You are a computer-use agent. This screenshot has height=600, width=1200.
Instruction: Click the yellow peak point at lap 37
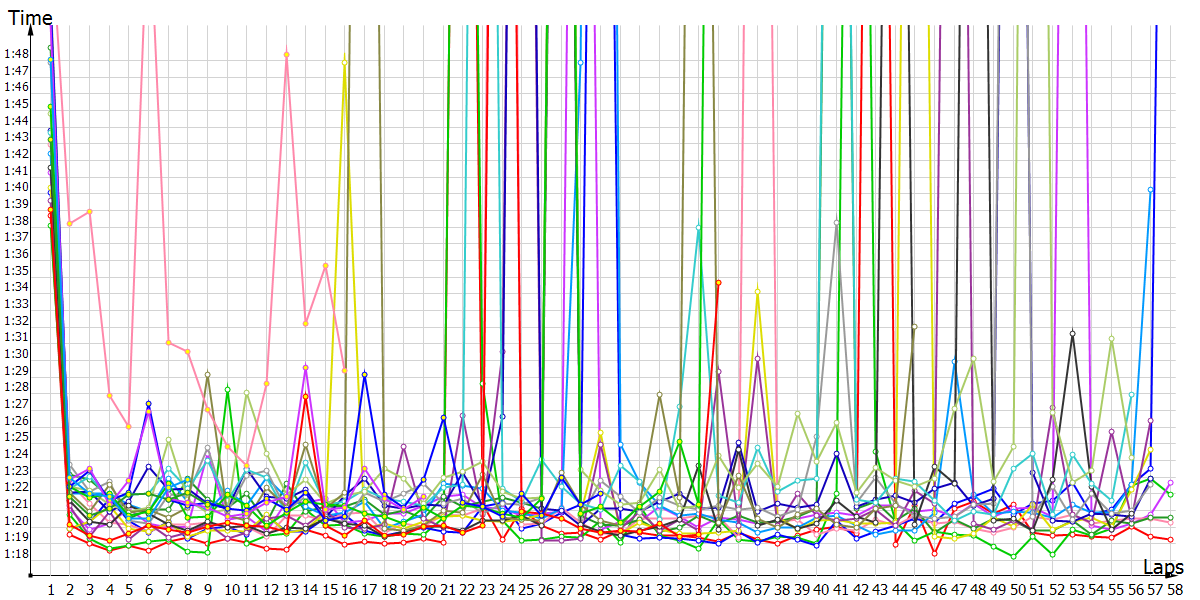[x=758, y=291]
